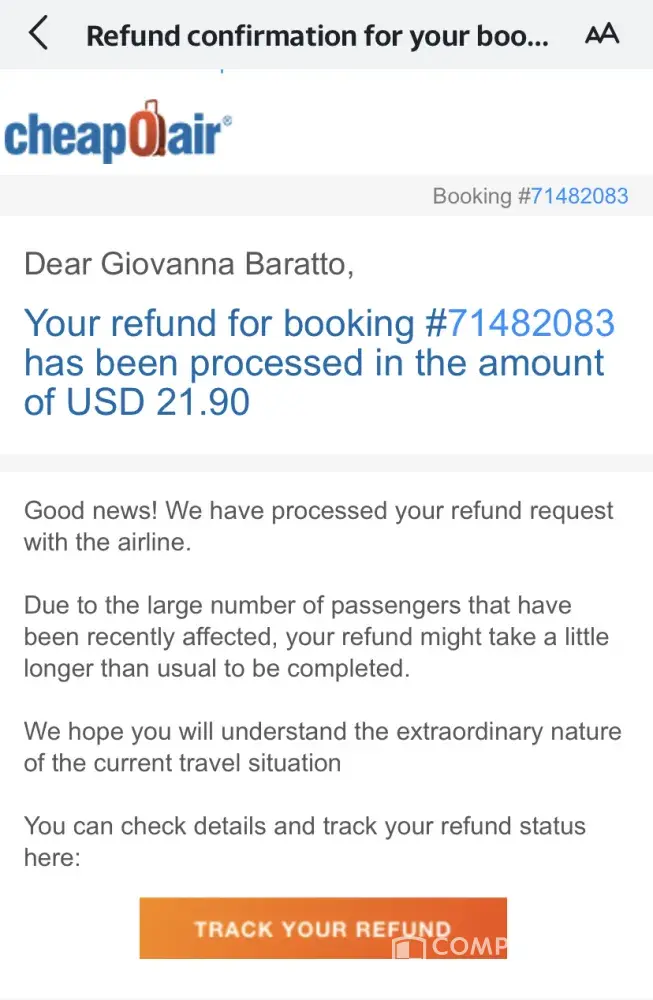Viewport: 653px width, 1000px height.
Task: Click 'You can check details' text
Action: [304, 827]
